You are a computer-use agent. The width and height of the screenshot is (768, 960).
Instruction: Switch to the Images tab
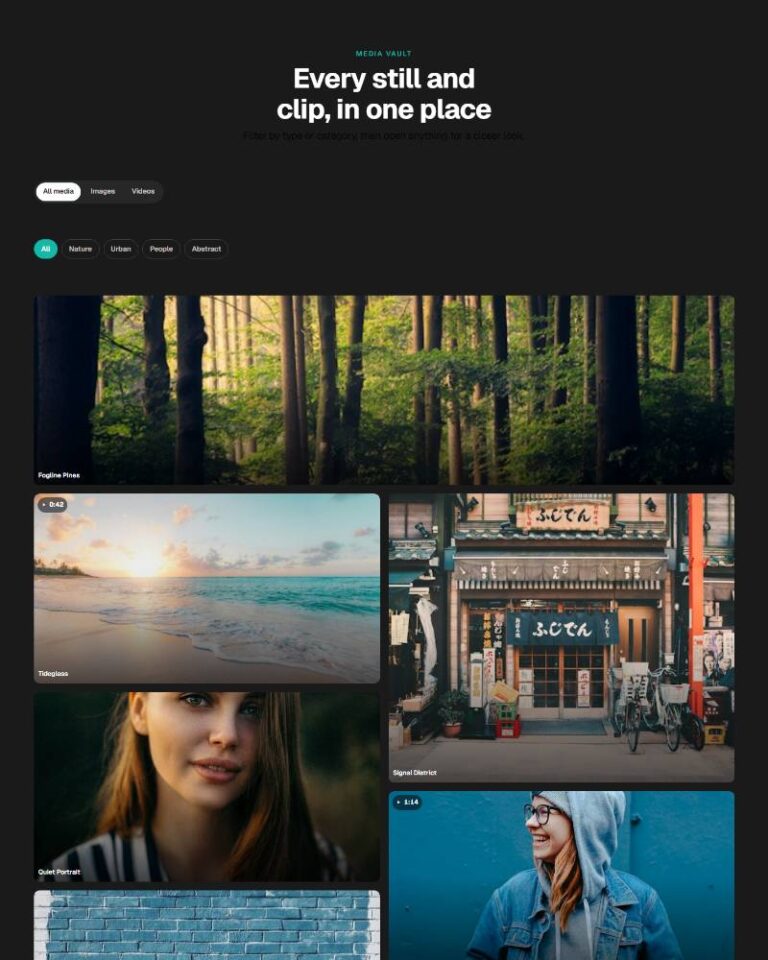[103, 192]
